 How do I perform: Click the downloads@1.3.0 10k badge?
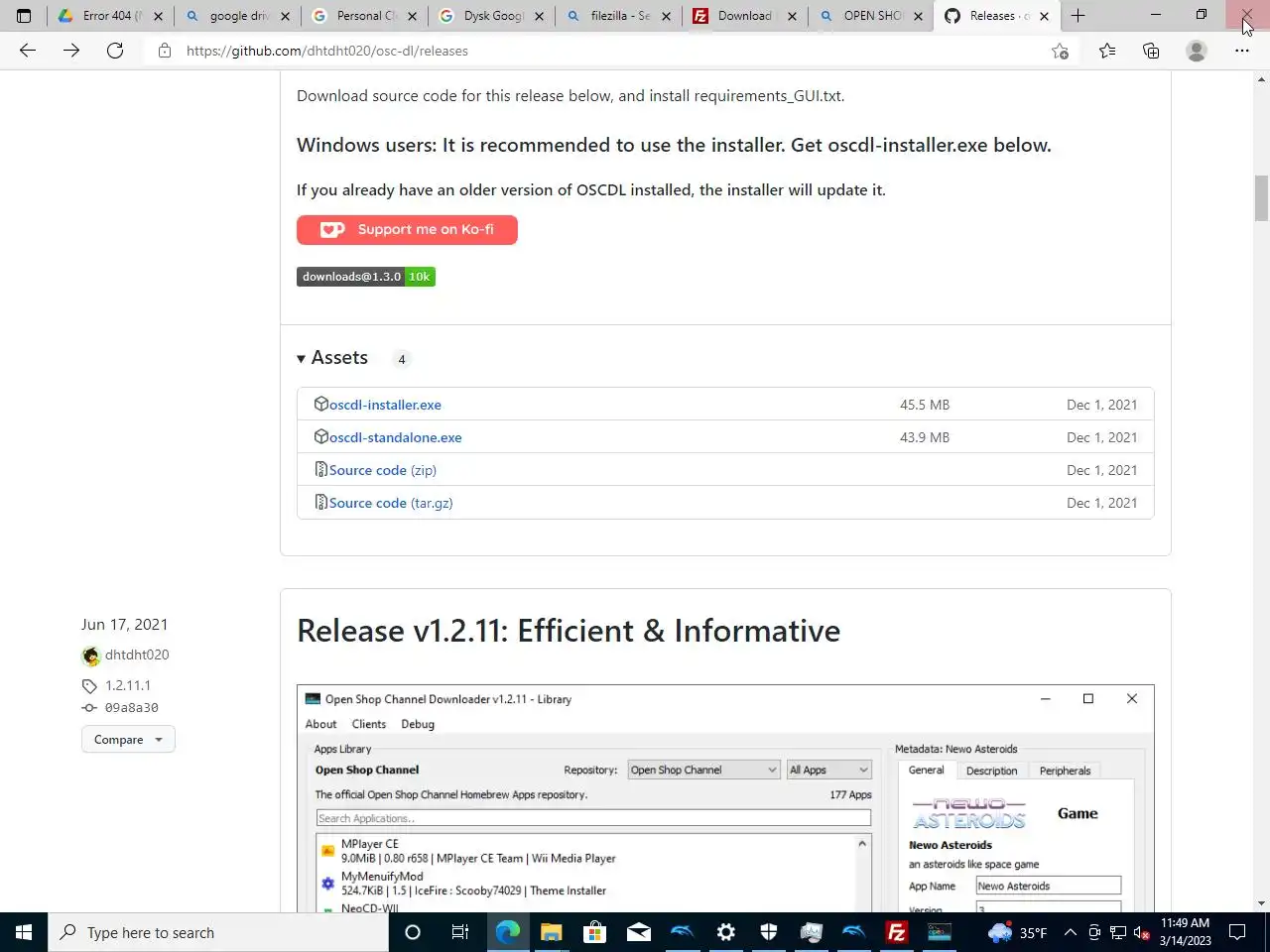coord(366,277)
